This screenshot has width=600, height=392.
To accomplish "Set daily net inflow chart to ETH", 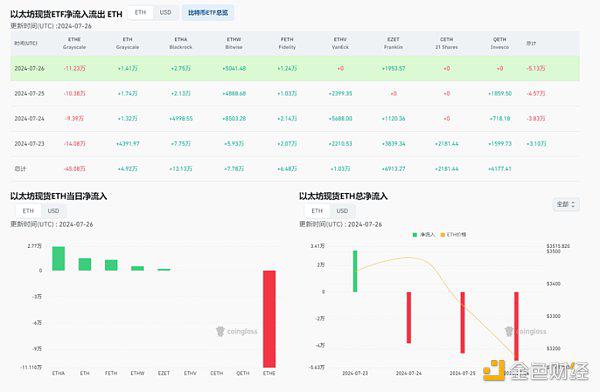I will 28,211.
